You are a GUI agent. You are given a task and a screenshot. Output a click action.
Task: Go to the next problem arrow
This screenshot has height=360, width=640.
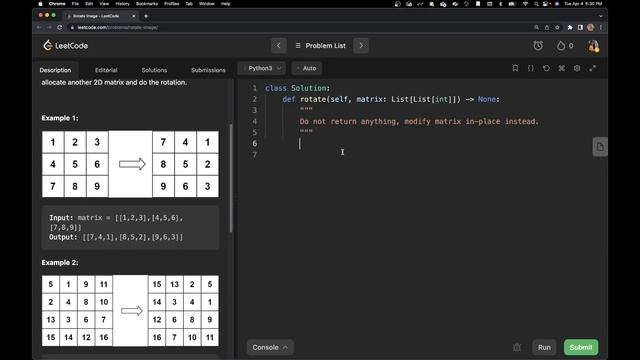pos(361,46)
